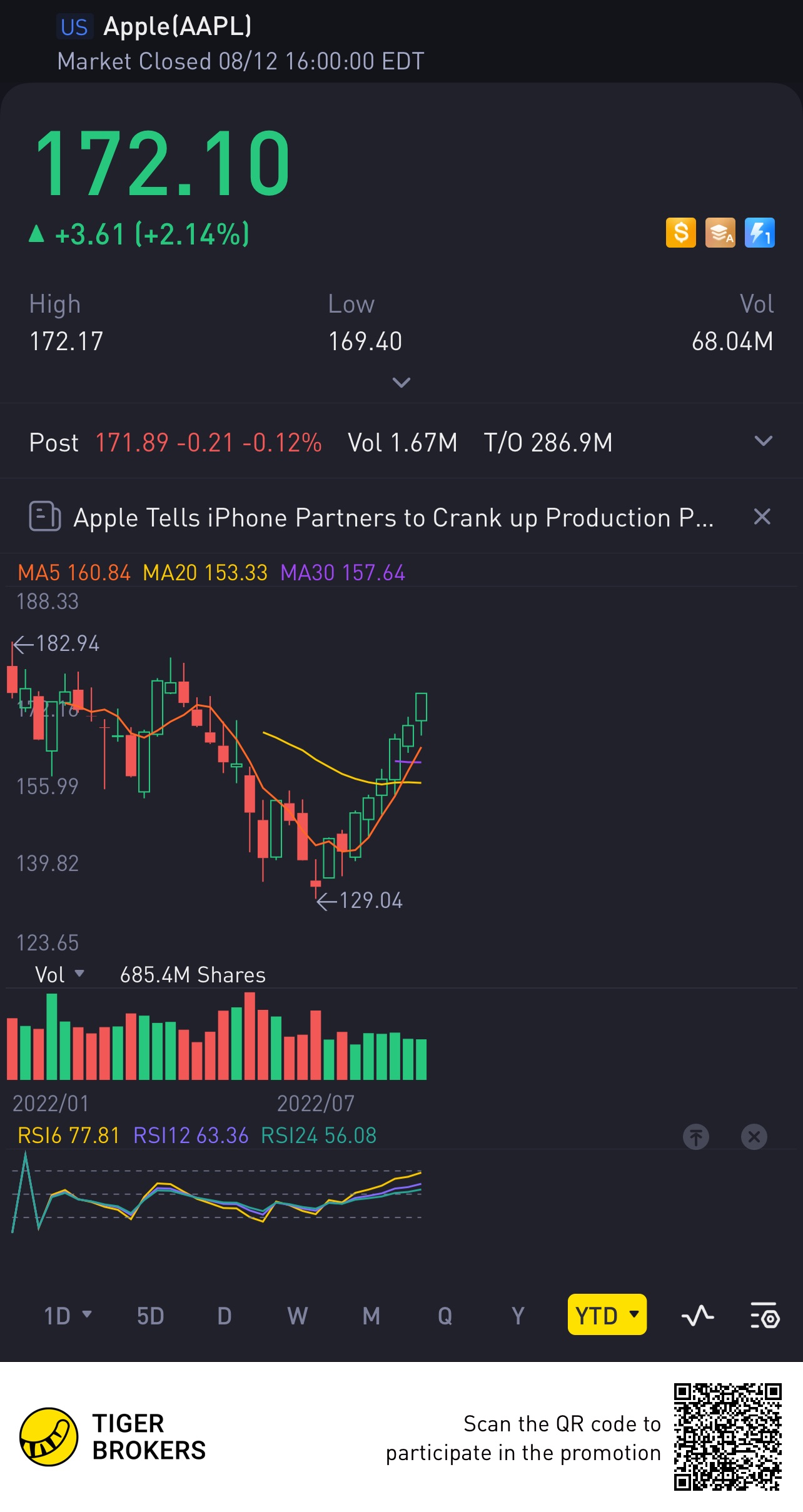Dismiss the Apple news headline banner

click(762, 517)
